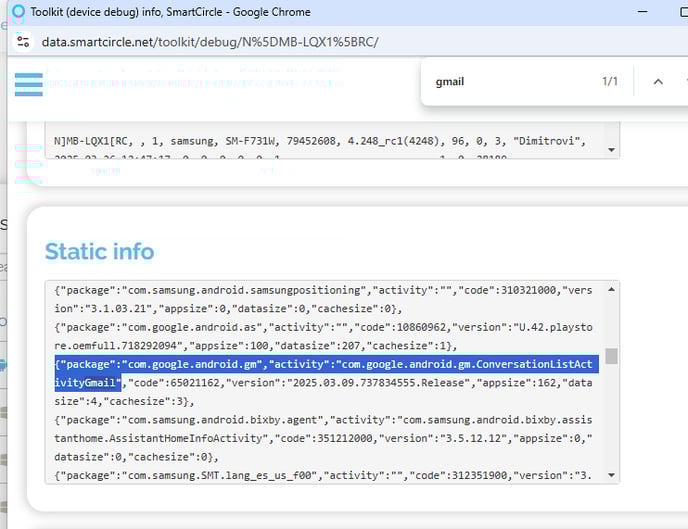Click the re.oemfull.718292094 appsize line
The height and width of the screenshot is (529, 688).
[x=256, y=346]
